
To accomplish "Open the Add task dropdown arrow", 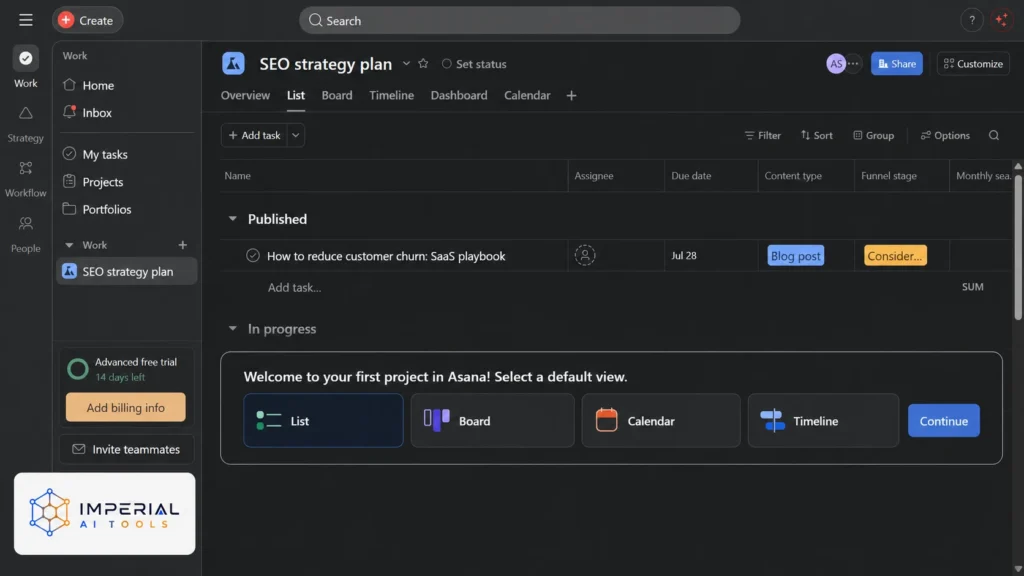I will click(296, 135).
